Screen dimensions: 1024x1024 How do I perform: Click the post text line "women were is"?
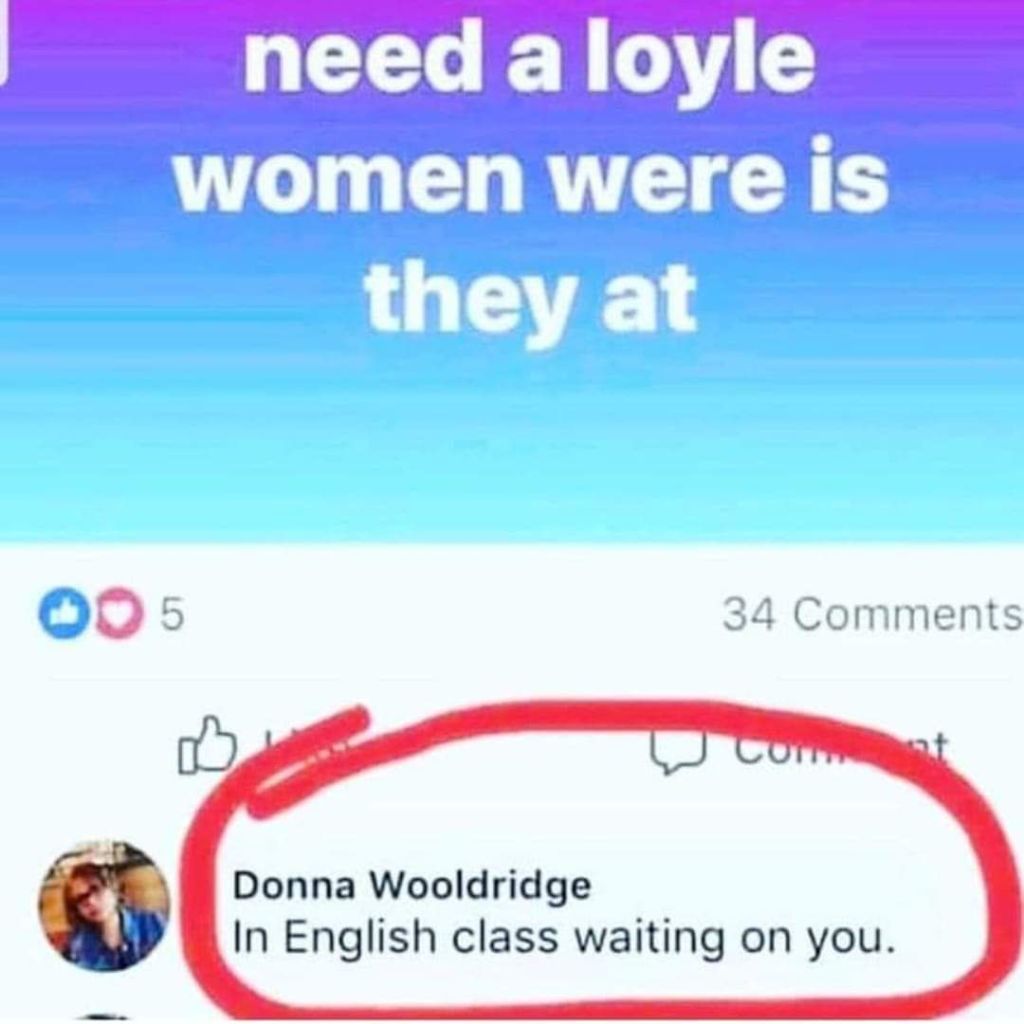(533, 178)
